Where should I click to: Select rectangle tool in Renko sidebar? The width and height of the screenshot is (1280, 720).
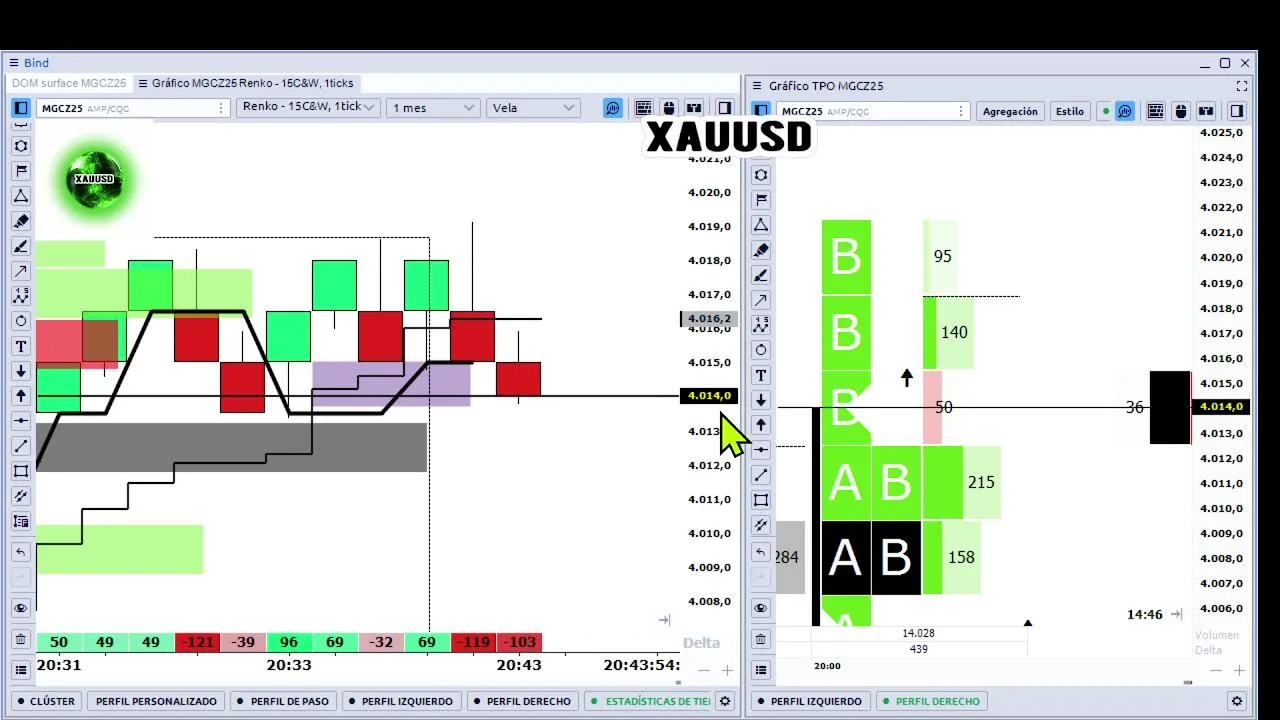[x=21, y=471]
